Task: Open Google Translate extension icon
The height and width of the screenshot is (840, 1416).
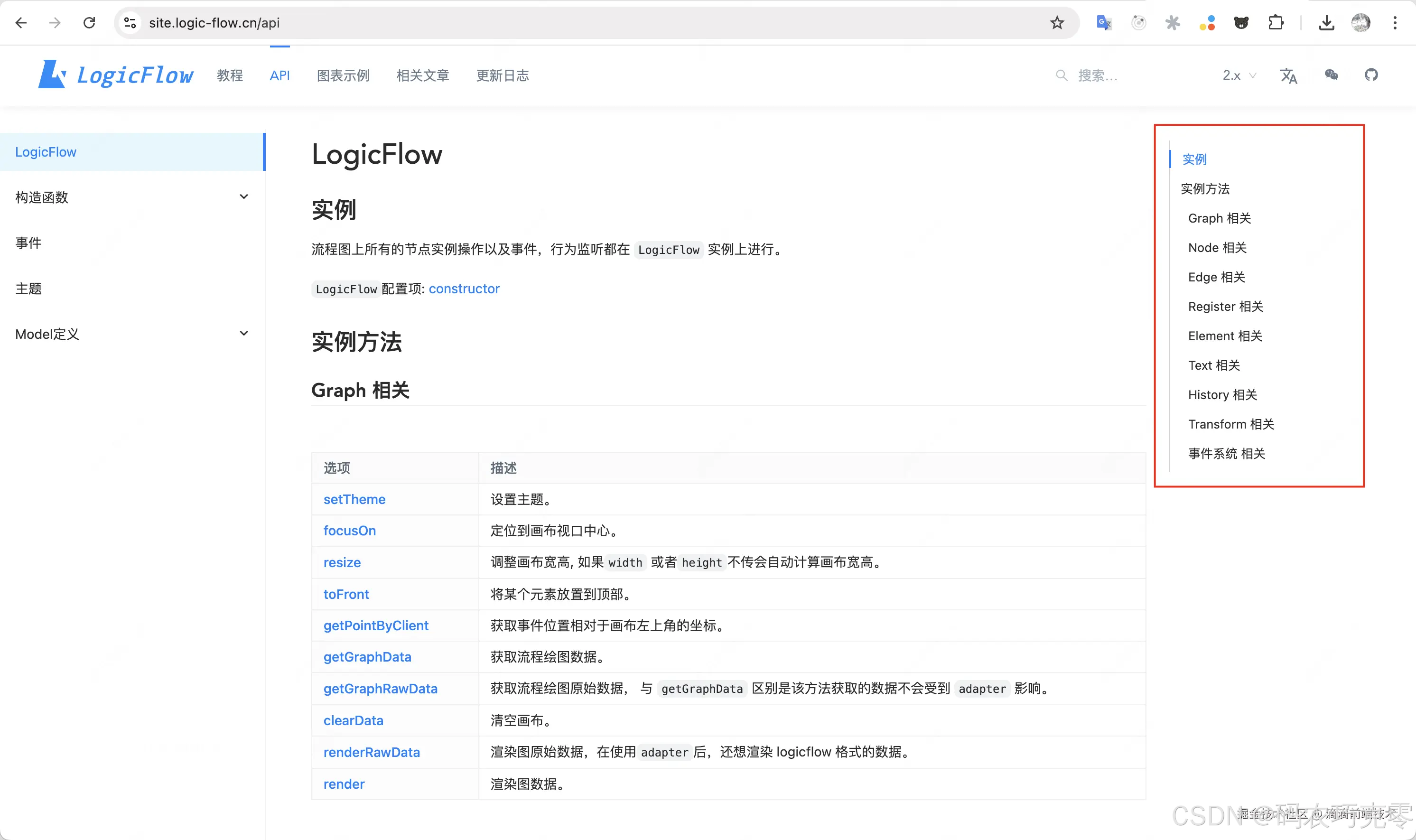Action: [x=1103, y=22]
